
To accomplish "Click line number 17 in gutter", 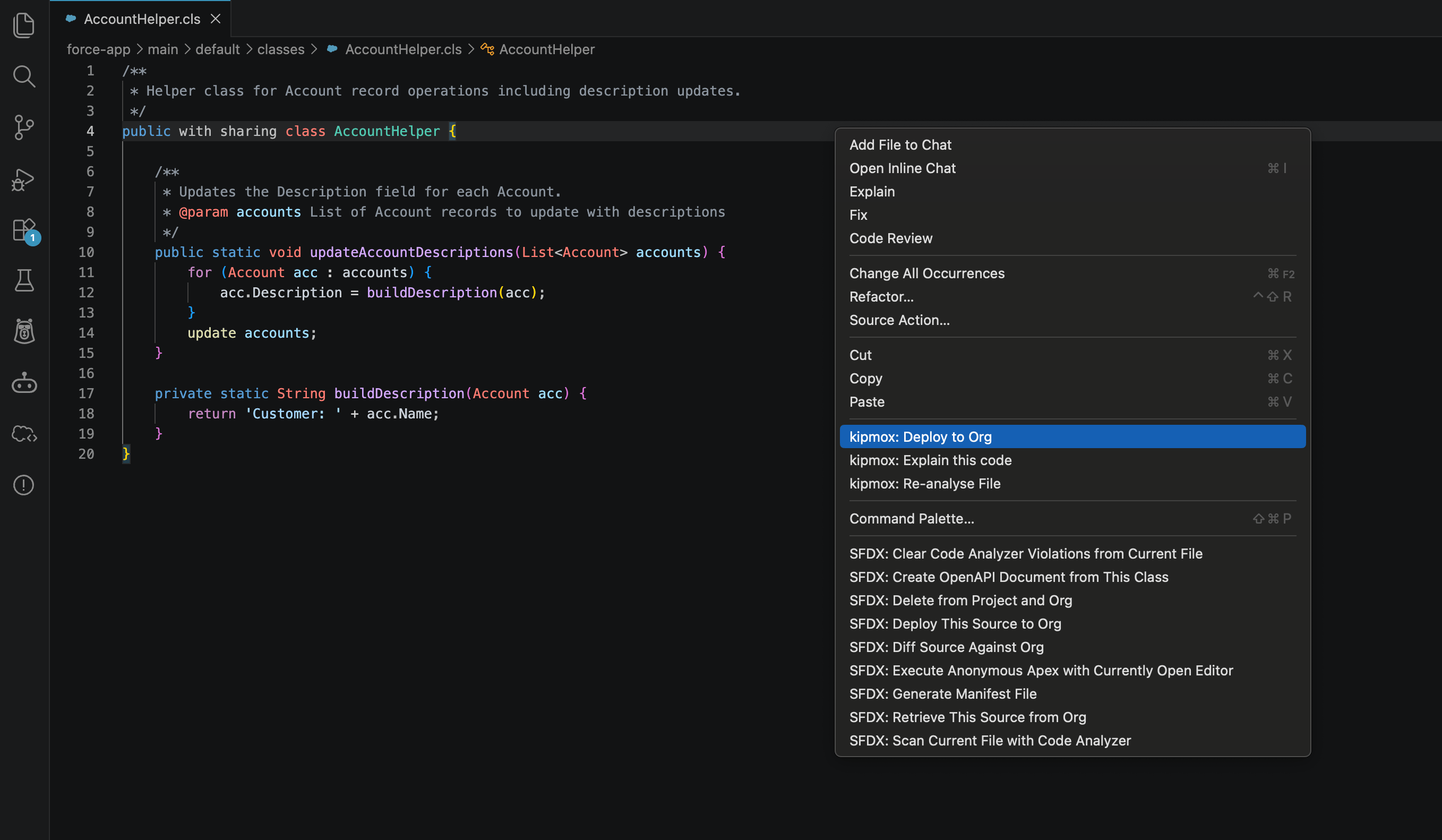I will (x=87, y=393).
